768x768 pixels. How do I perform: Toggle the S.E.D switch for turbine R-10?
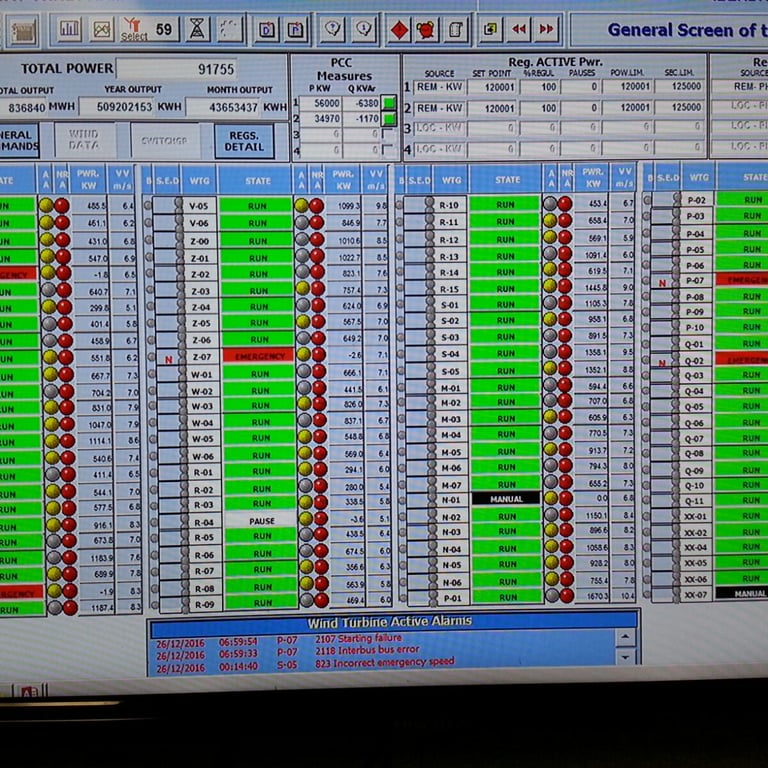[419, 205]
